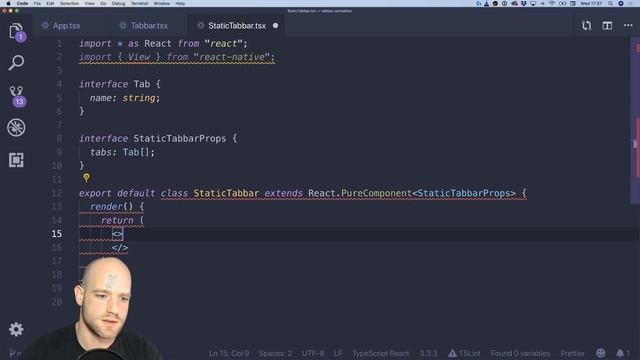
Task: Click the AirPlay display icon in menu bar
Action: pos(533,3)
